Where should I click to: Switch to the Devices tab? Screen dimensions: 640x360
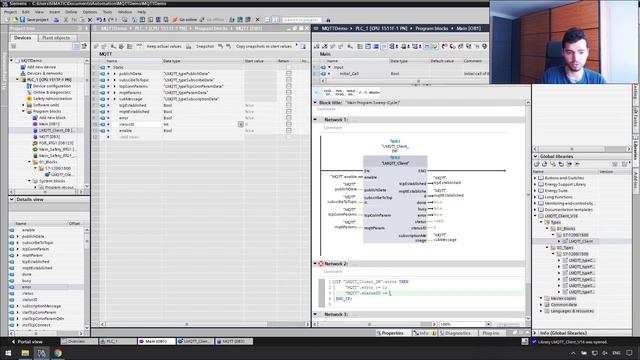pos(23,38)
